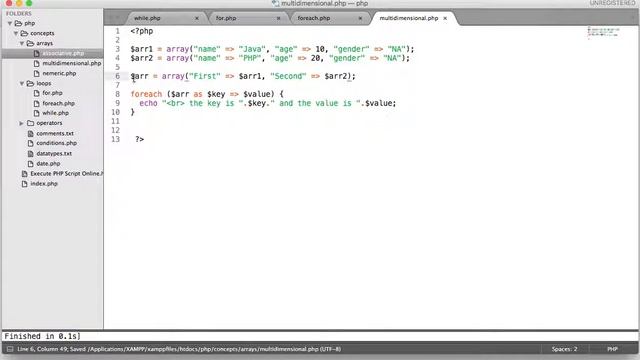The width and height of the screenshot is (640, 360).
Task: Click file icon beside foreach.php in sidebar
Action: pyautogui.click(x=37, y=103)
